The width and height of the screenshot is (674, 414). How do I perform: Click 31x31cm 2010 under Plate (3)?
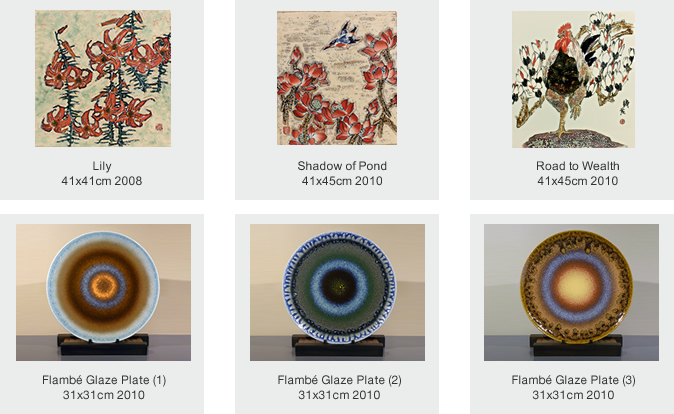tap(573, 395)
